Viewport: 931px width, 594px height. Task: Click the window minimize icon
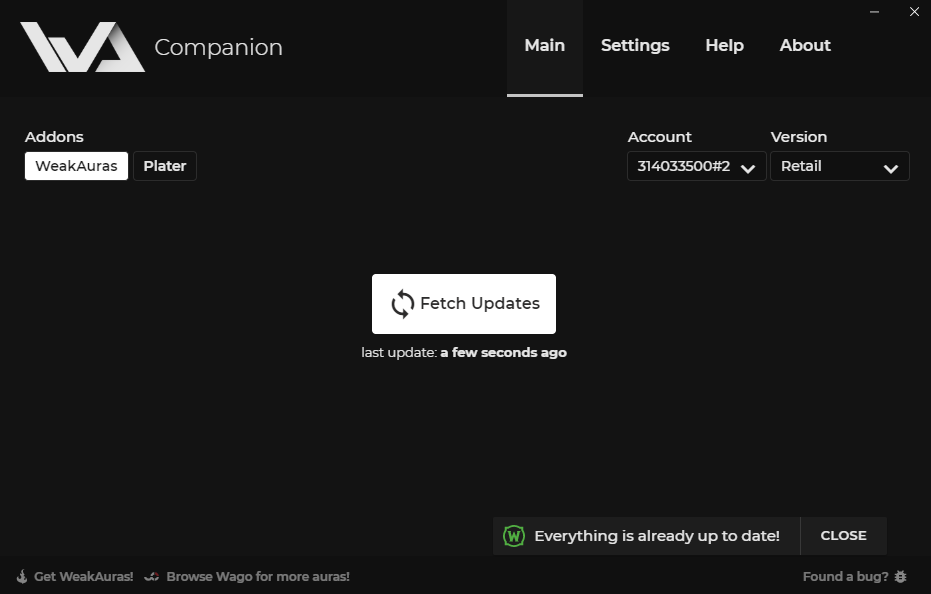[x=874, y=12]
